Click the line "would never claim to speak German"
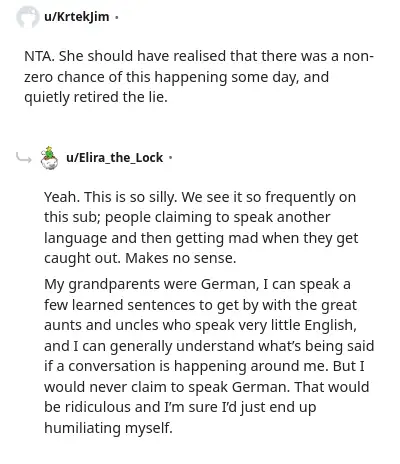 [206, 387]
